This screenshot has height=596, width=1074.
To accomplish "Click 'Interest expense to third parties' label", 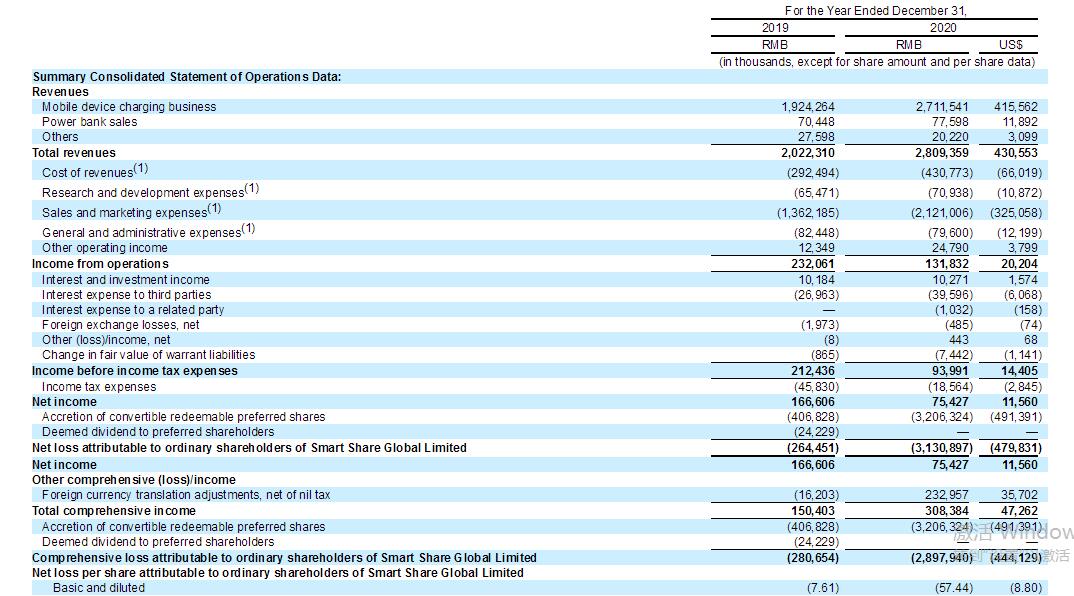I will point(127,295).
